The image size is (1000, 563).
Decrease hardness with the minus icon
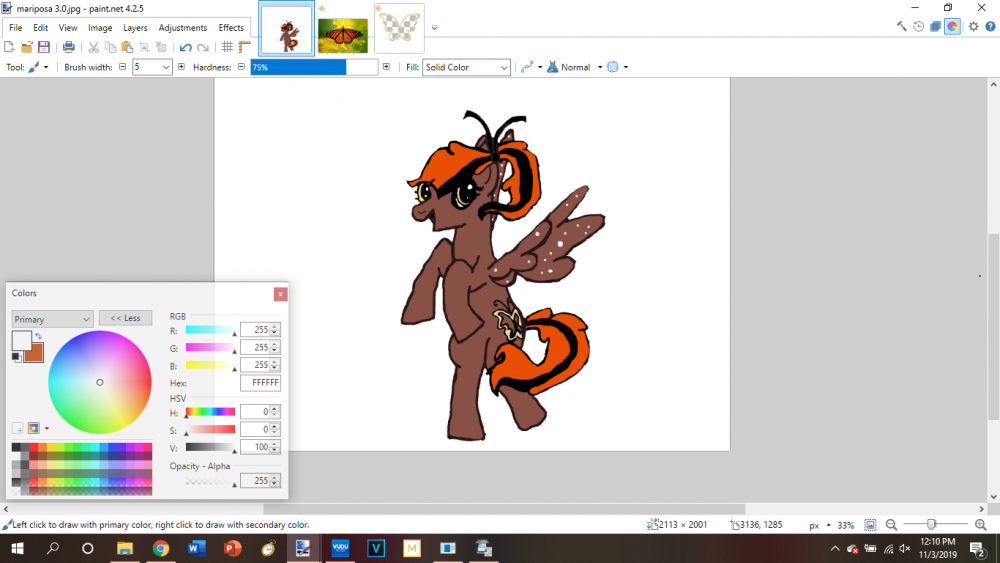pos(241,66)
